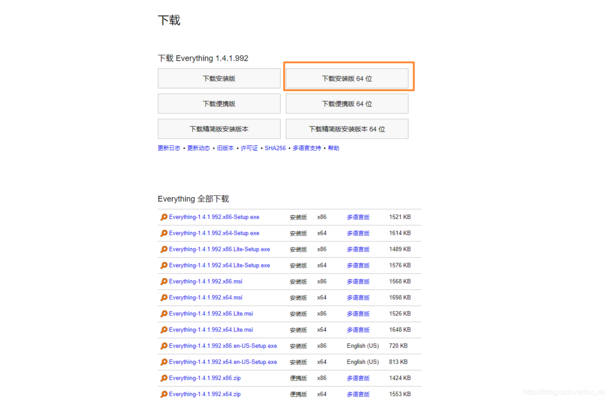Click the icon beside Everything-1.4.1.992.x64.zip
This screenshot has height=400, width=609.
164,394
